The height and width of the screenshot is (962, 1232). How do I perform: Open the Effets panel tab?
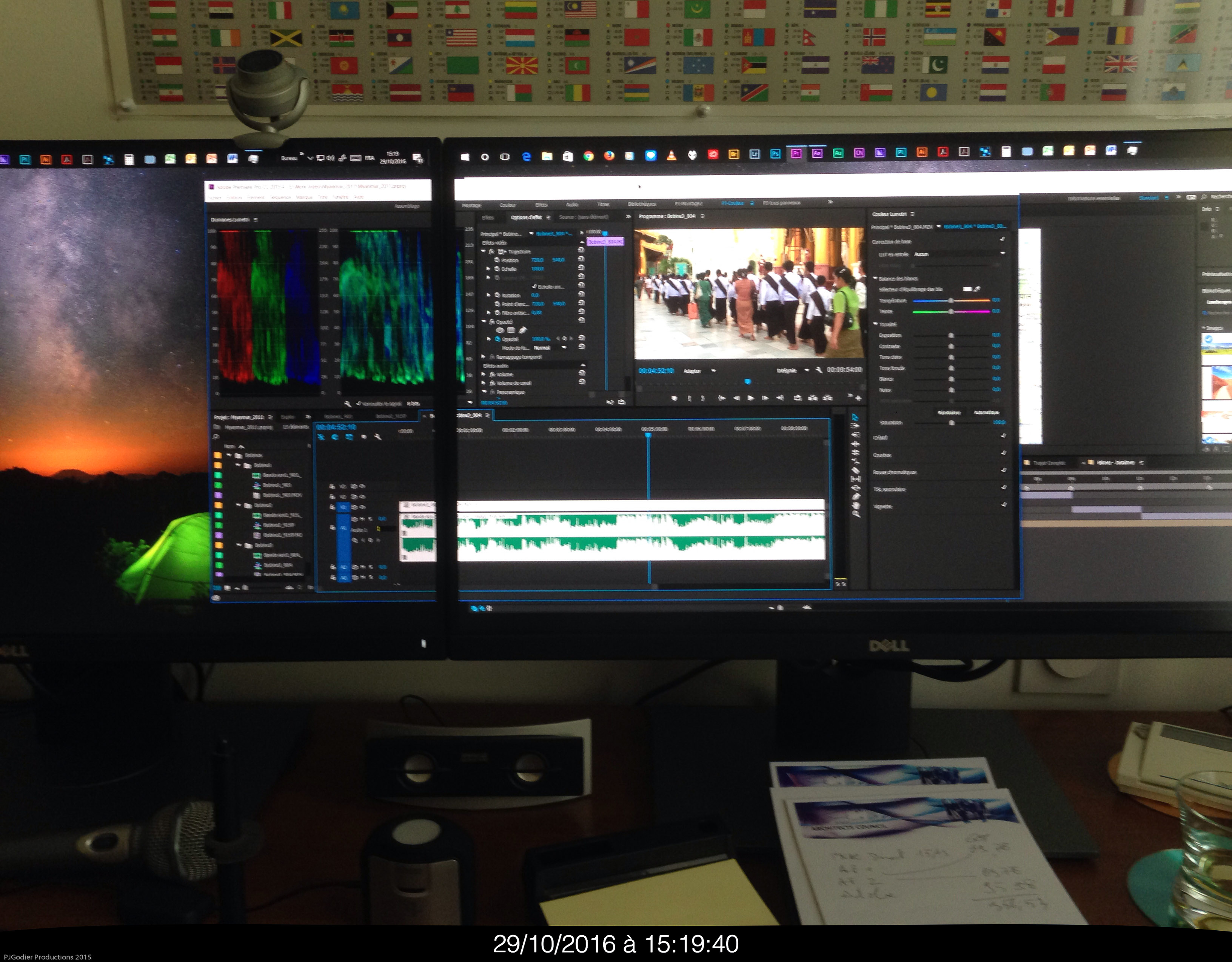pyautogui.click(x=487, y=217)
